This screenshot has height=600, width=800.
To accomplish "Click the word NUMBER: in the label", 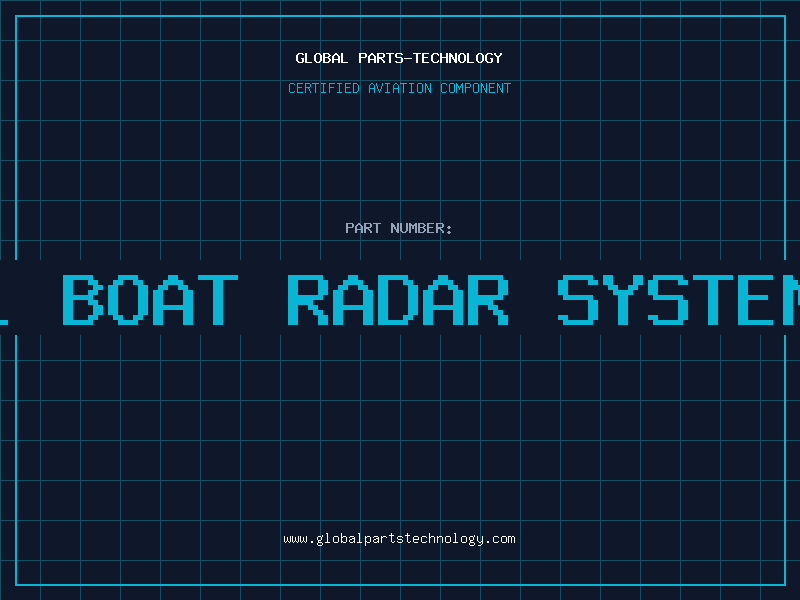I will 422,228.
